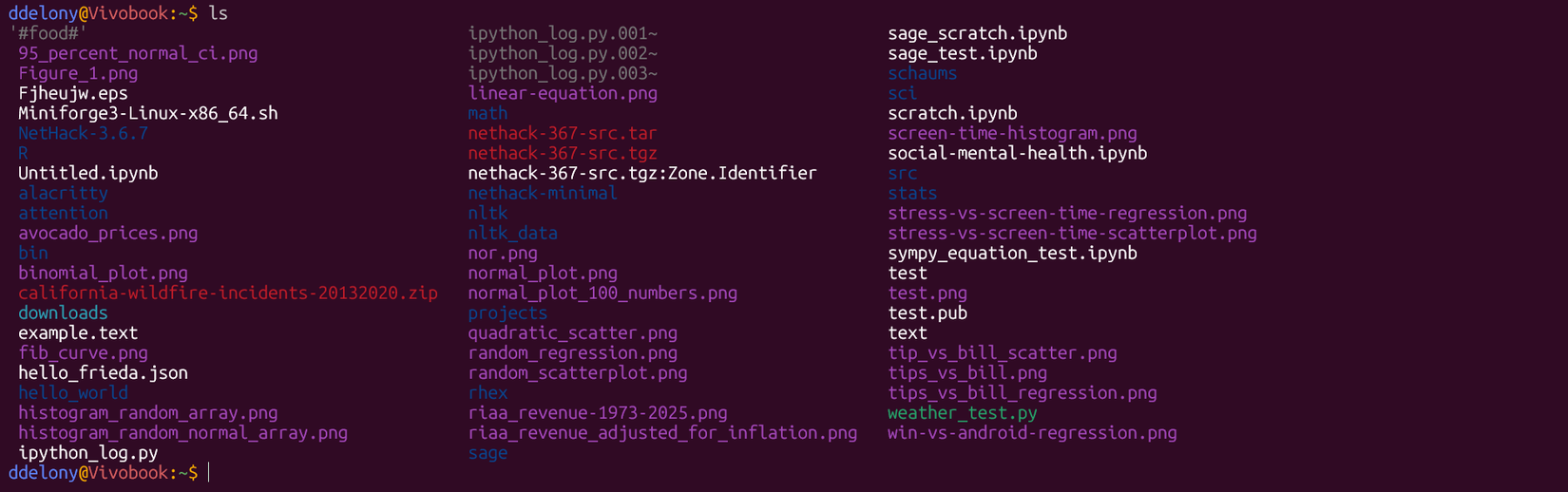This screenshot has width=1568, height=492.
Task: Select the hello_world directory name
Action: [x=73, y=392]
